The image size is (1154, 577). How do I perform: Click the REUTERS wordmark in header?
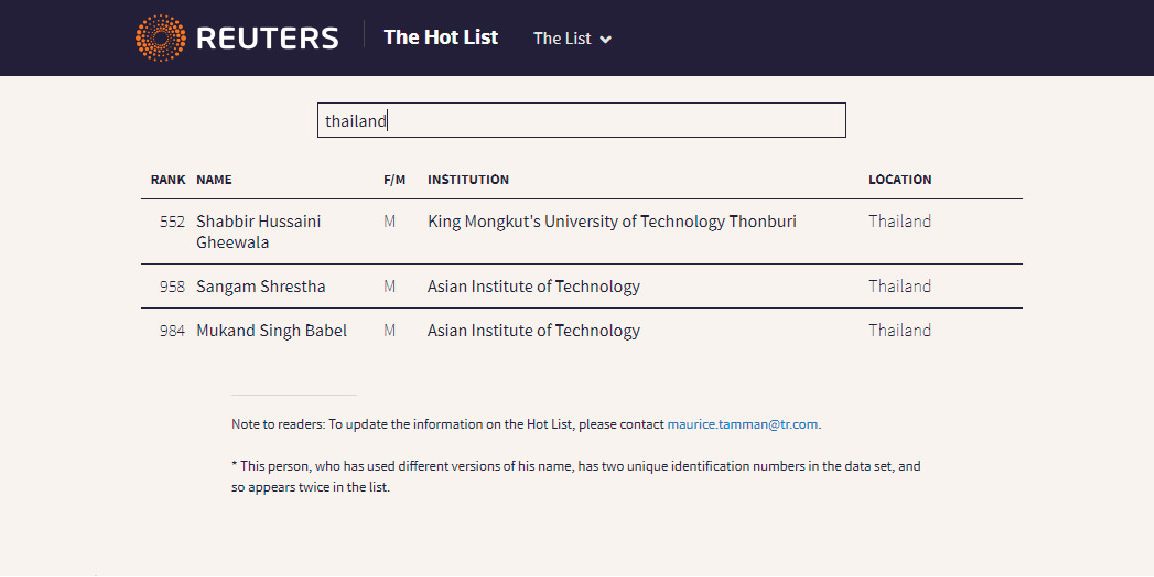coord(267,39)
